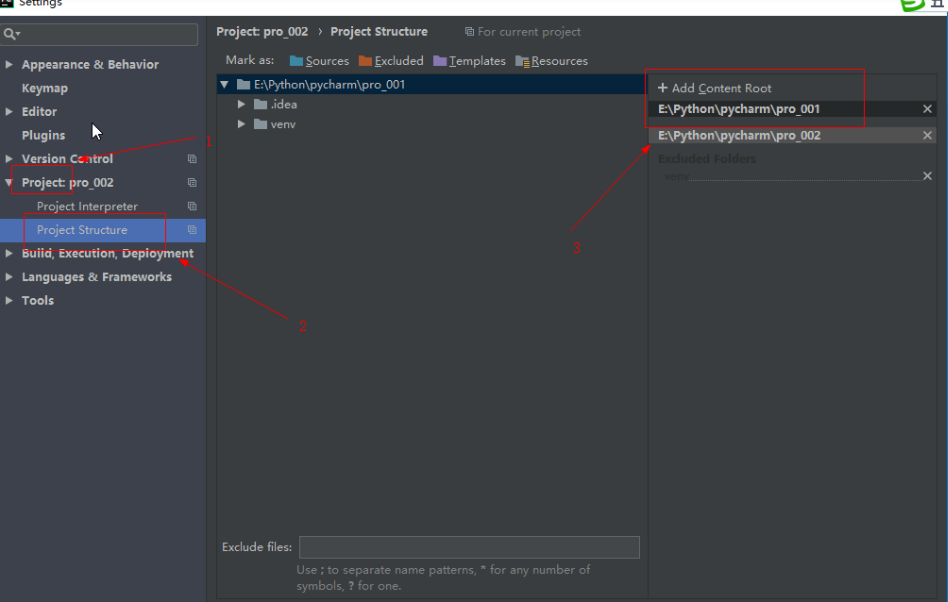
Task: Select content root E:\Python\pycharm\pro_001 in right panel
Action: pos(739,109)
